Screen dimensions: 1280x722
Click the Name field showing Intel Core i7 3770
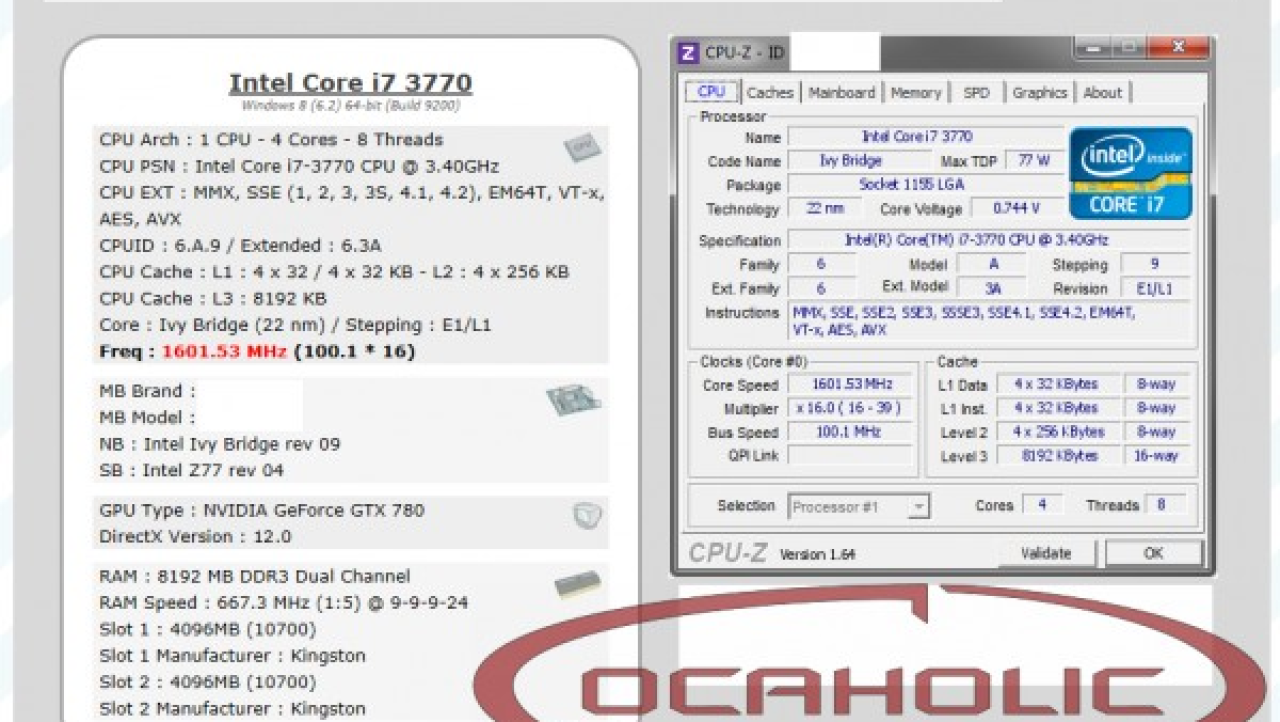click(x=924, y=137)
